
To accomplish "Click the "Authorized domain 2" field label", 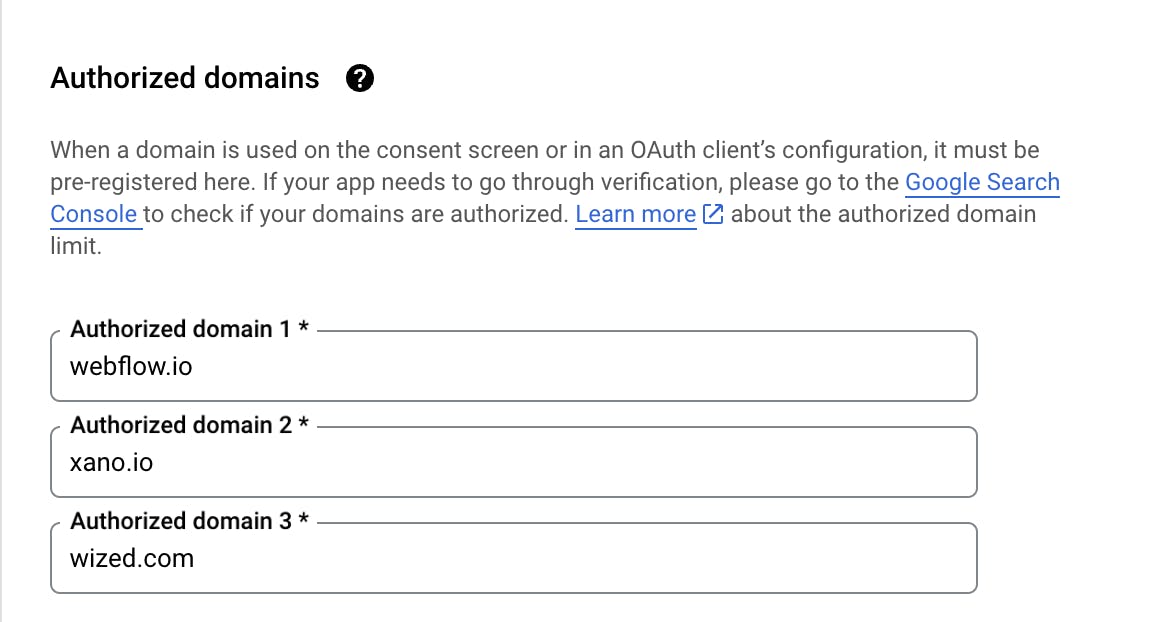I will (180, 425).
